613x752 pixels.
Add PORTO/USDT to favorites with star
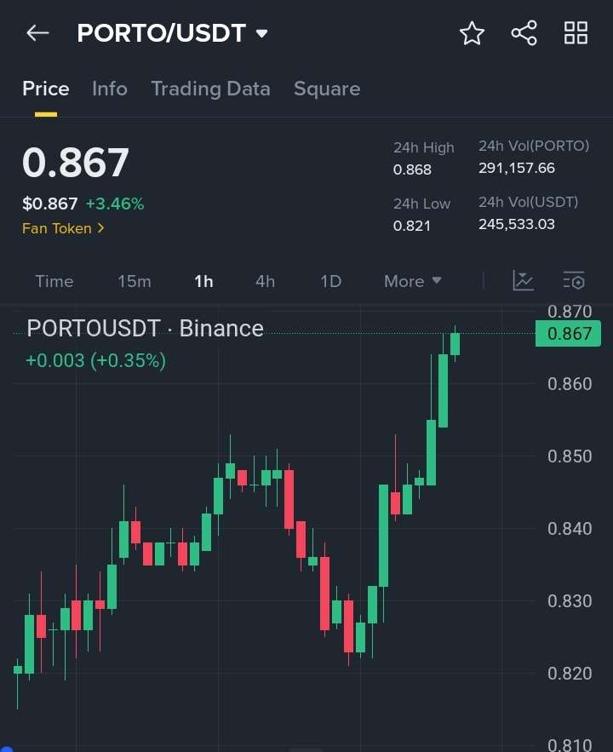472,33
